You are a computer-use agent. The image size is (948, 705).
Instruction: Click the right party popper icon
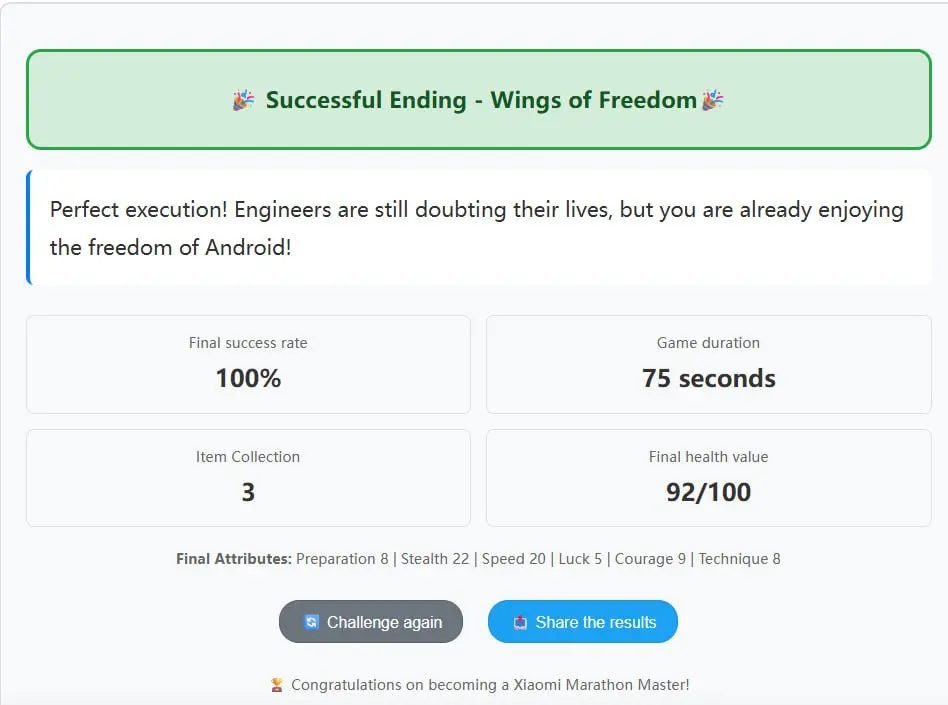[x=712, y=100]
